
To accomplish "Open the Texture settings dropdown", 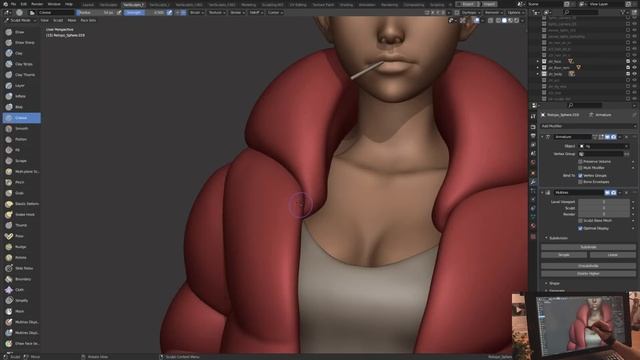I will [x=216, y=13].
